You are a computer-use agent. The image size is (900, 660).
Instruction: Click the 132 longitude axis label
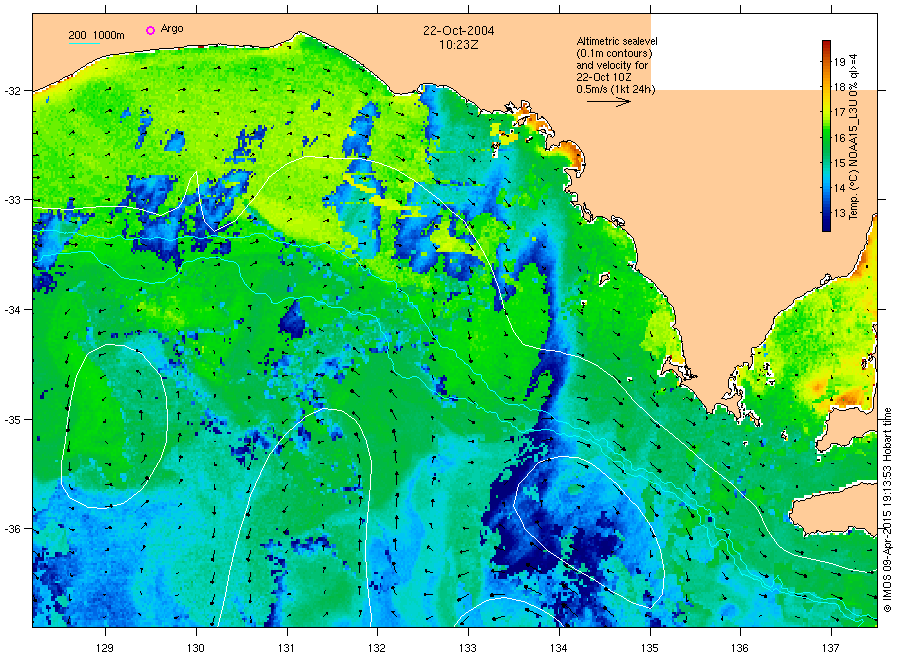(x=377, y=649)
